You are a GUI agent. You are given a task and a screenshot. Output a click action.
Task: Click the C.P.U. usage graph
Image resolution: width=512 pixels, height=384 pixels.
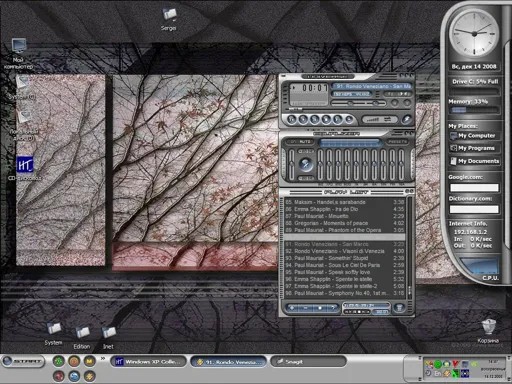[479, 267]
